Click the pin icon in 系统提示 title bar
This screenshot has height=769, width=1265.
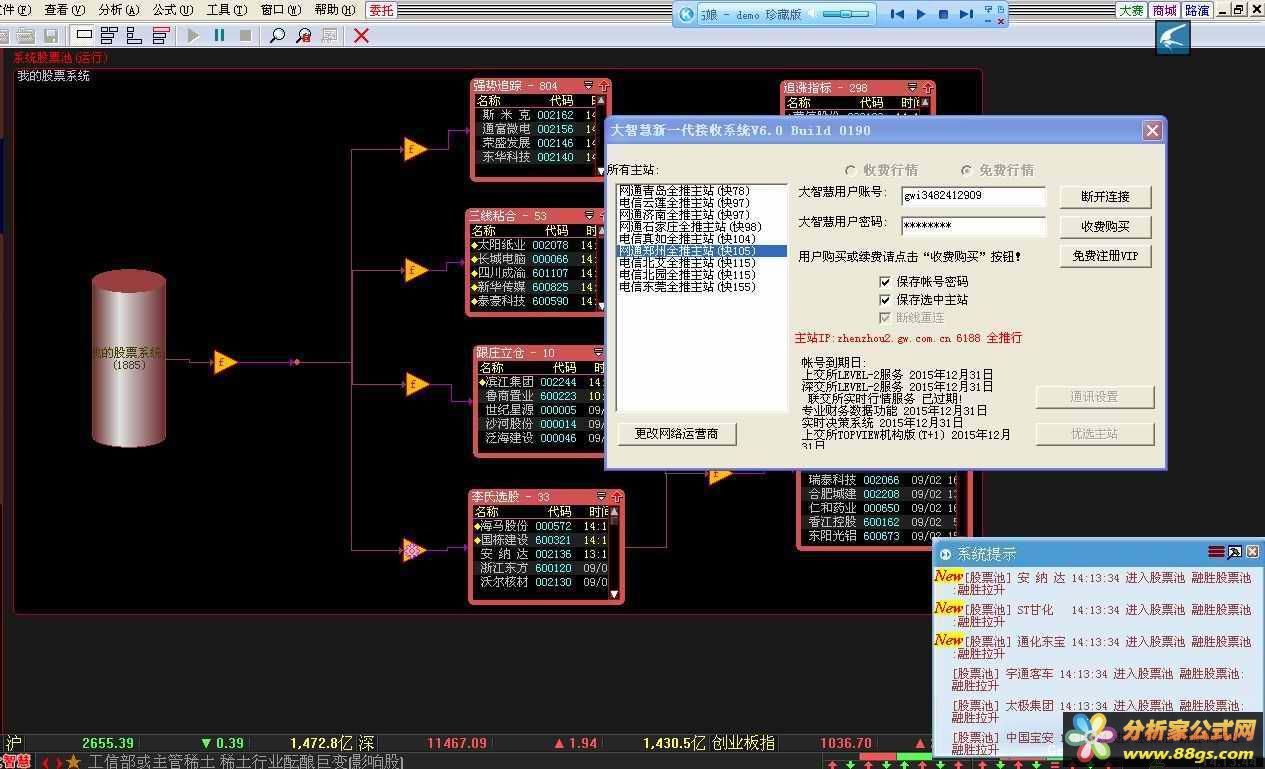point(1234,552)
